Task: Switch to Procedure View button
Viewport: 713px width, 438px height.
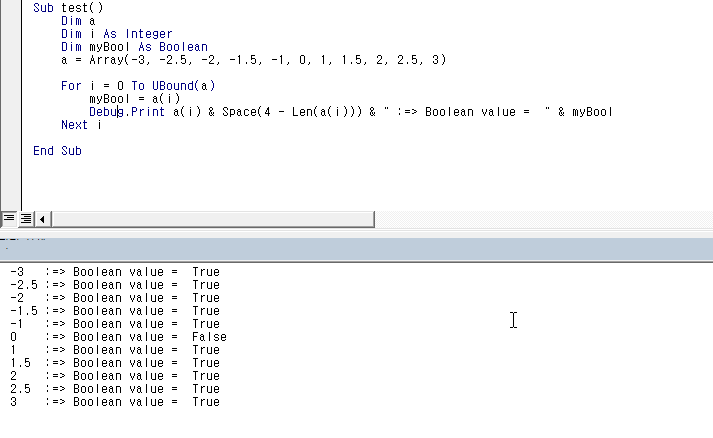Action: click(x=9, y=219)
